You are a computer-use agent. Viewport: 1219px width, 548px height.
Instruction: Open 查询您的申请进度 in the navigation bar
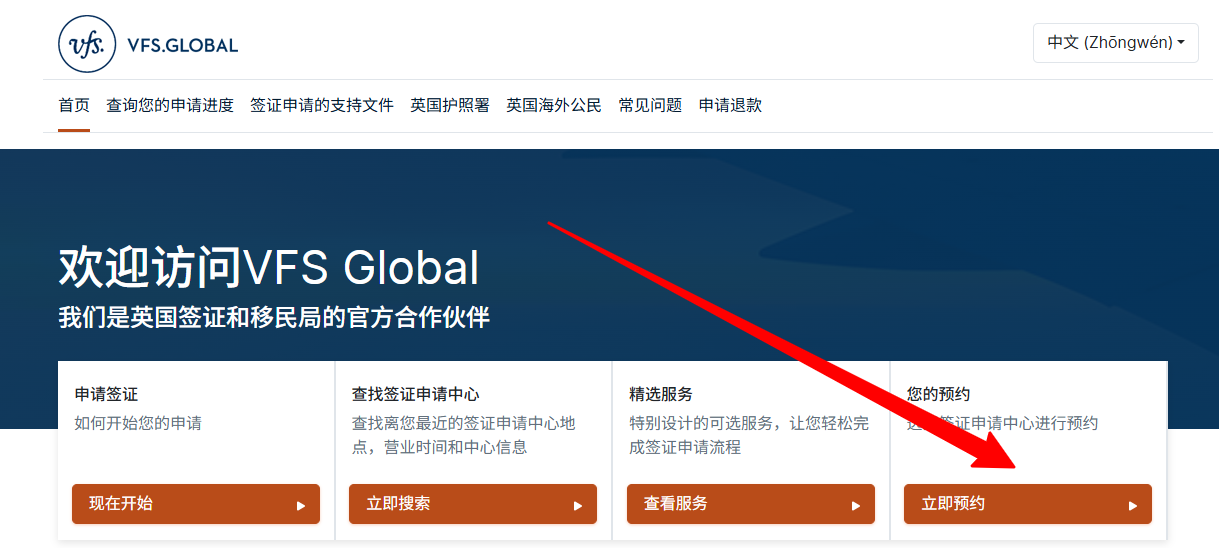pyautogui.click(x=170, y=105)
